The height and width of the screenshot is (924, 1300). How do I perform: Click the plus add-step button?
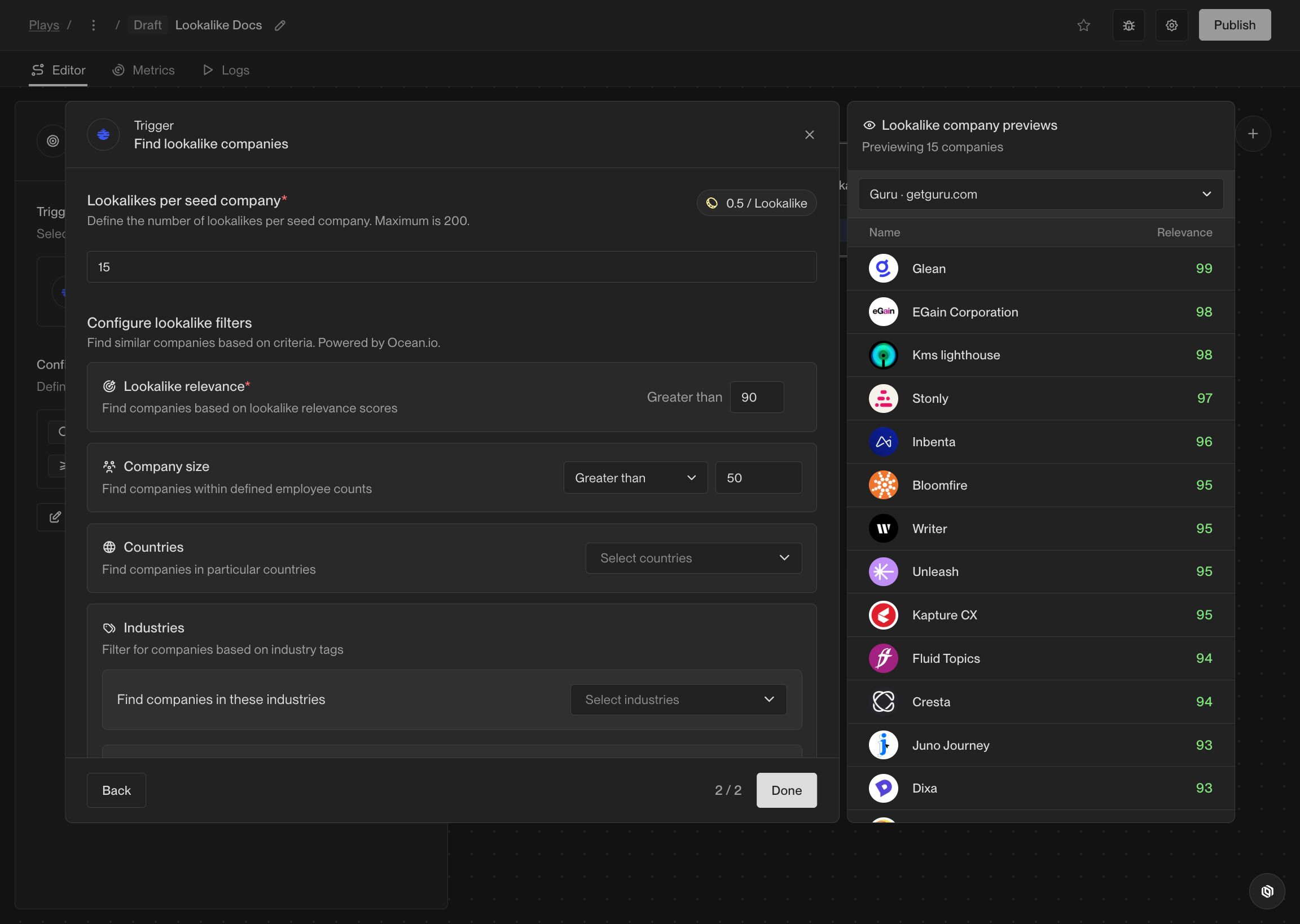coord(1252,134)
